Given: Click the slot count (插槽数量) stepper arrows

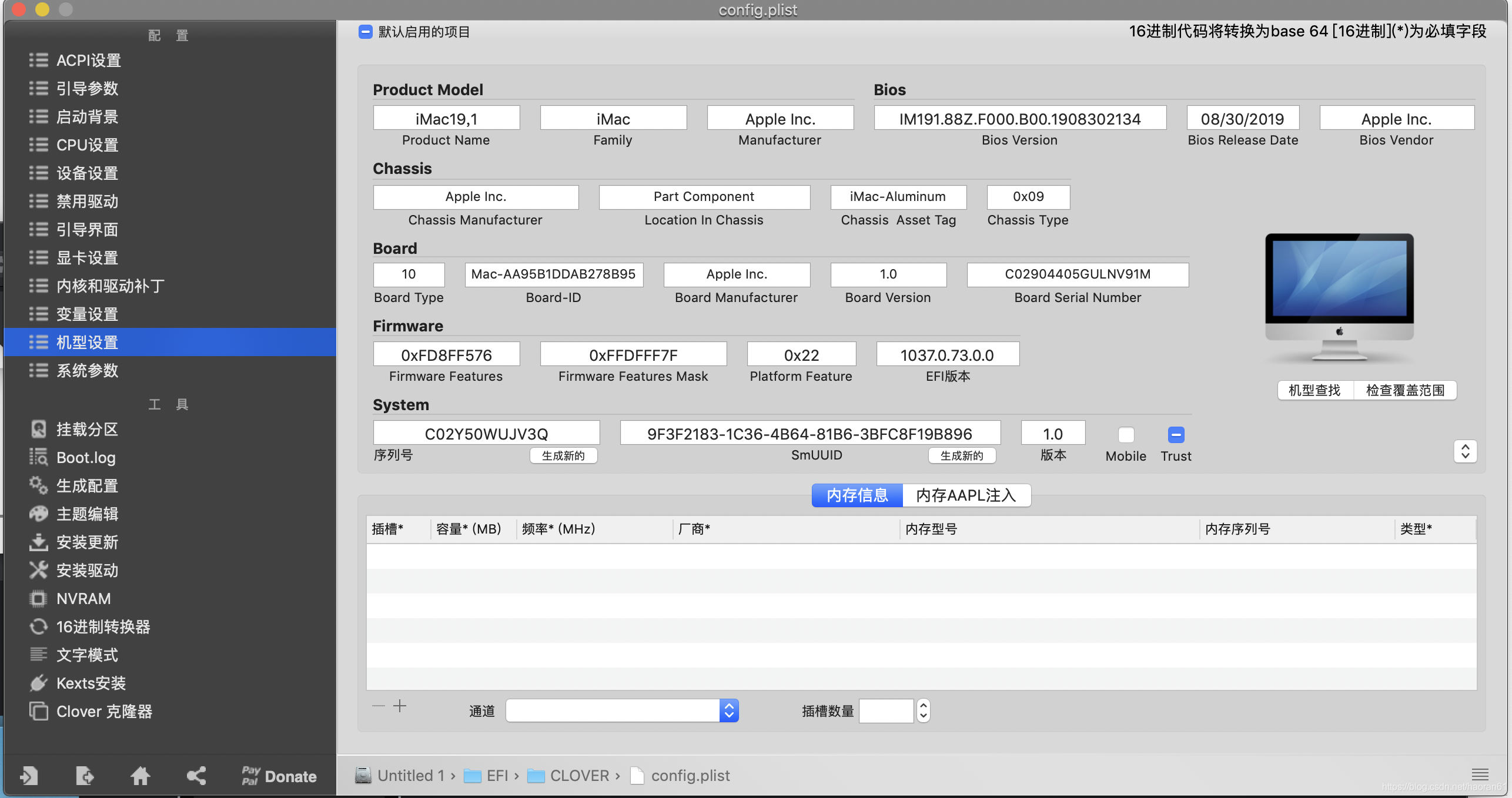Looking at the screenshot, I should [x=924, y=711].
